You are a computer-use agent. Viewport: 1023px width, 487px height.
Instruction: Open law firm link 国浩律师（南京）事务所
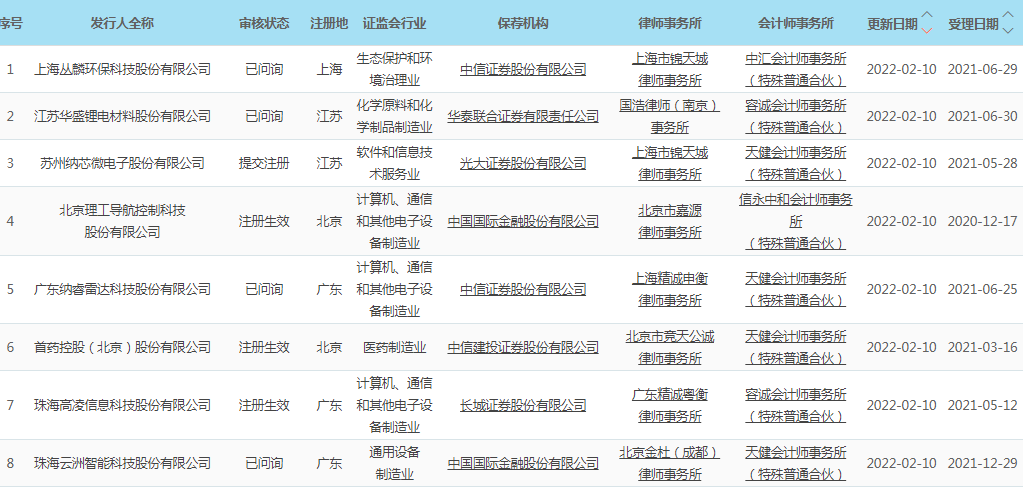(x=669, y=116)
